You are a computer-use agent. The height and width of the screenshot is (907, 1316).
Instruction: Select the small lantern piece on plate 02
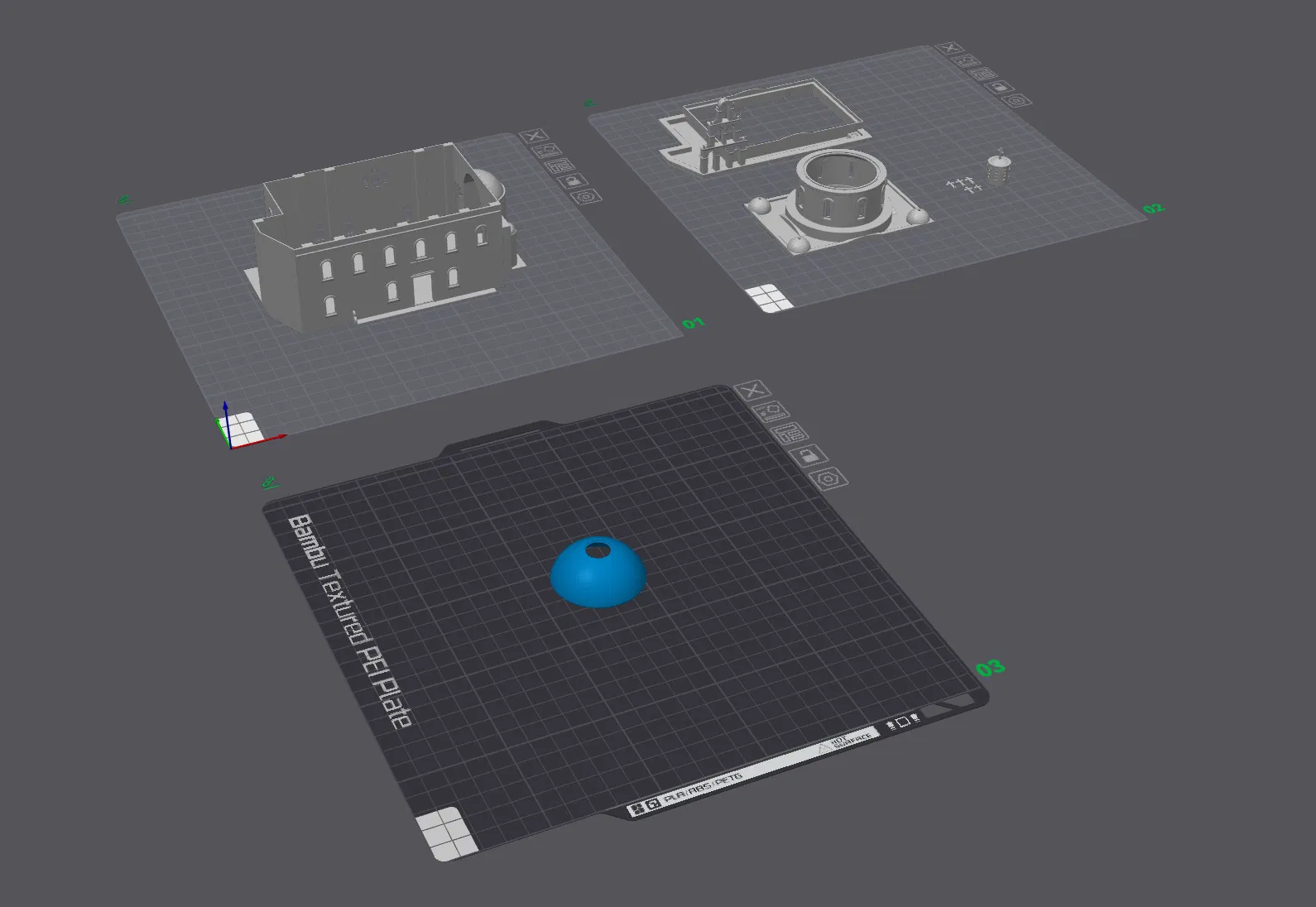coord(1000,169)
